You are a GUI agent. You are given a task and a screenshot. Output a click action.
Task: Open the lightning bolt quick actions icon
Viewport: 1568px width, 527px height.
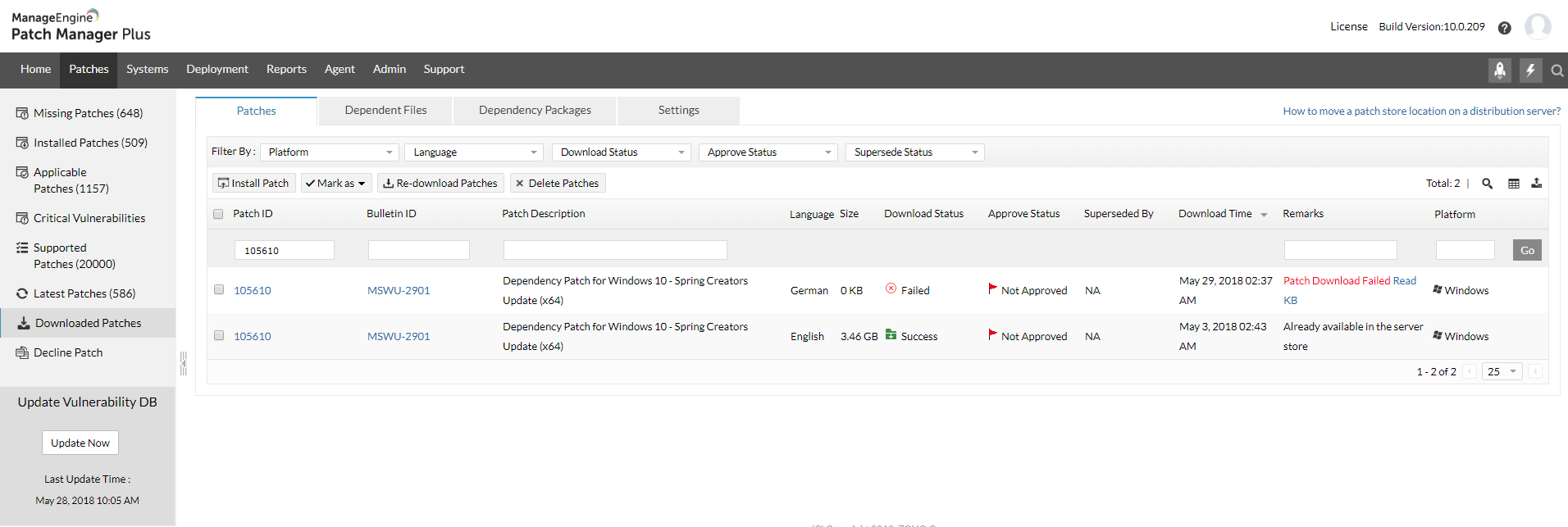tap(1530, 70)
